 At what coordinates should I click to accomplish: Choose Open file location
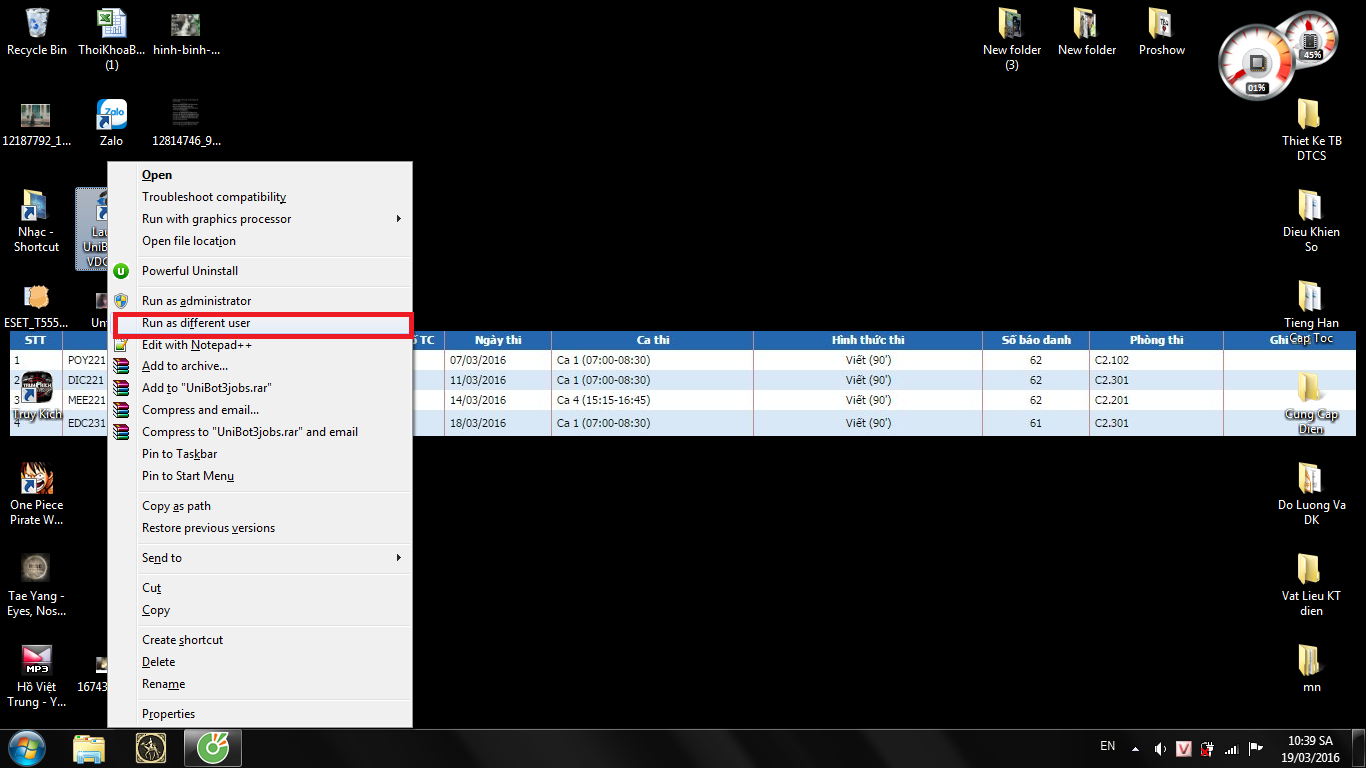pos(260,241)
